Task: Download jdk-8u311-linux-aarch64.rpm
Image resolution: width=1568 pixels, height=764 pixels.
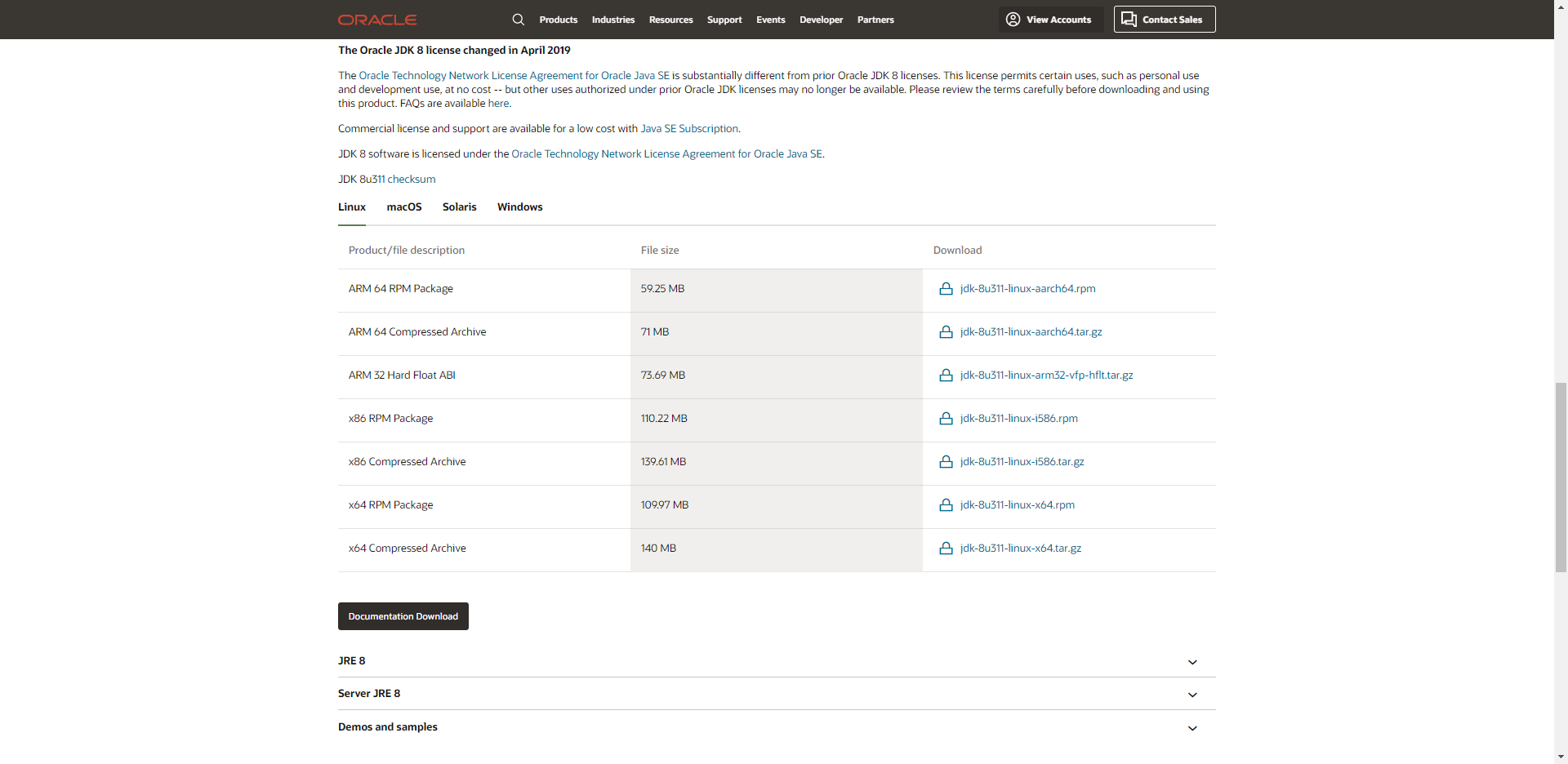Action: pyautogui.click(x=1027, y=289)
